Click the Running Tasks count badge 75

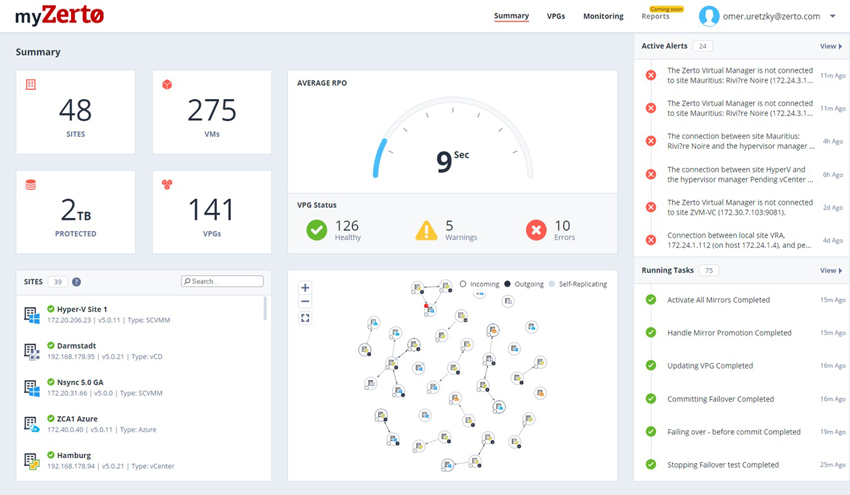[x=709, y=270]
